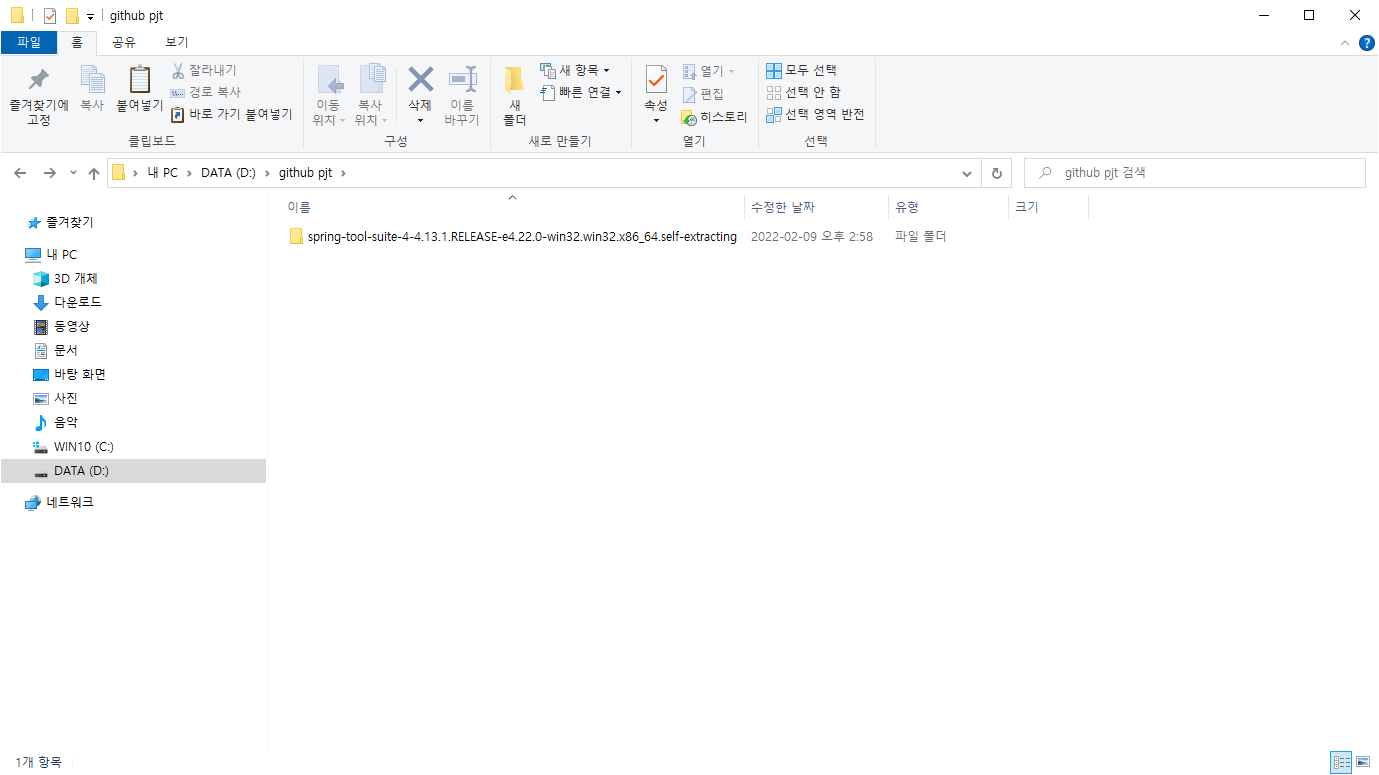The width and height of the screenshot is (1379, 775).
Task: Open WIN10 (C:) drive in navigation pane
Action: [83, 446]
